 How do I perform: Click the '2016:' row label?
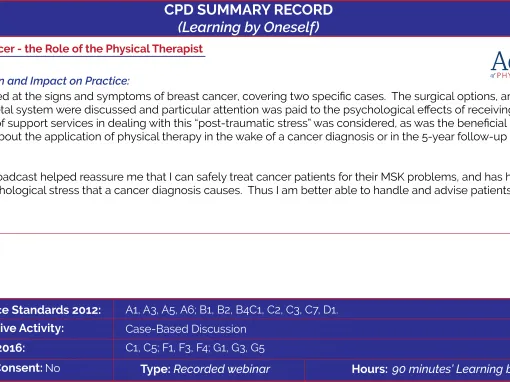[x=12, y=348]
